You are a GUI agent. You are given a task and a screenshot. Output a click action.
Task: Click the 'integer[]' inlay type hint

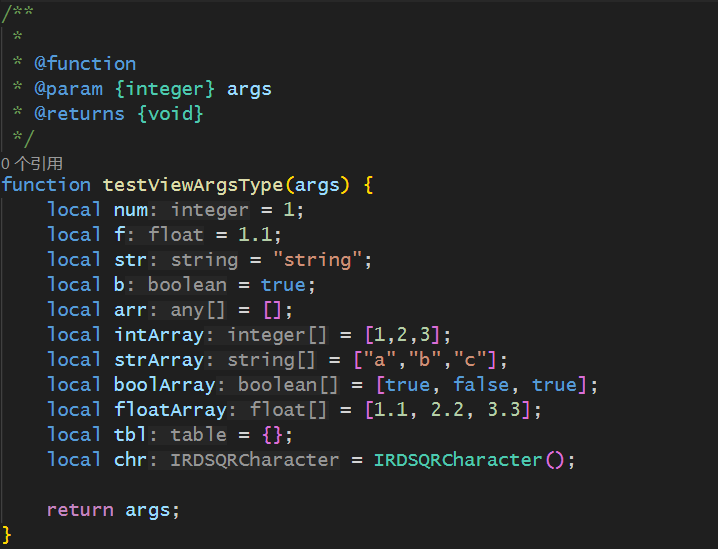pos(277,335)
